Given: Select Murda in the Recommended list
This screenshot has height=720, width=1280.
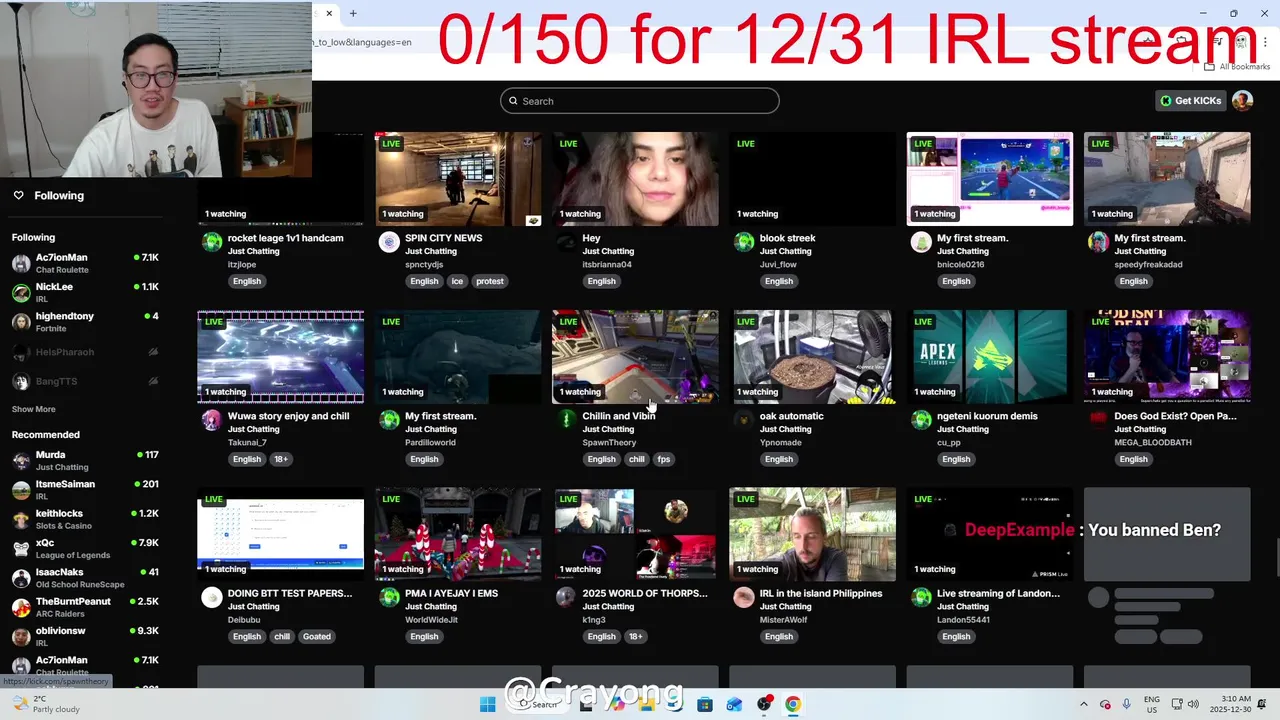Looking at the screenshot, I should pos(85,461).
